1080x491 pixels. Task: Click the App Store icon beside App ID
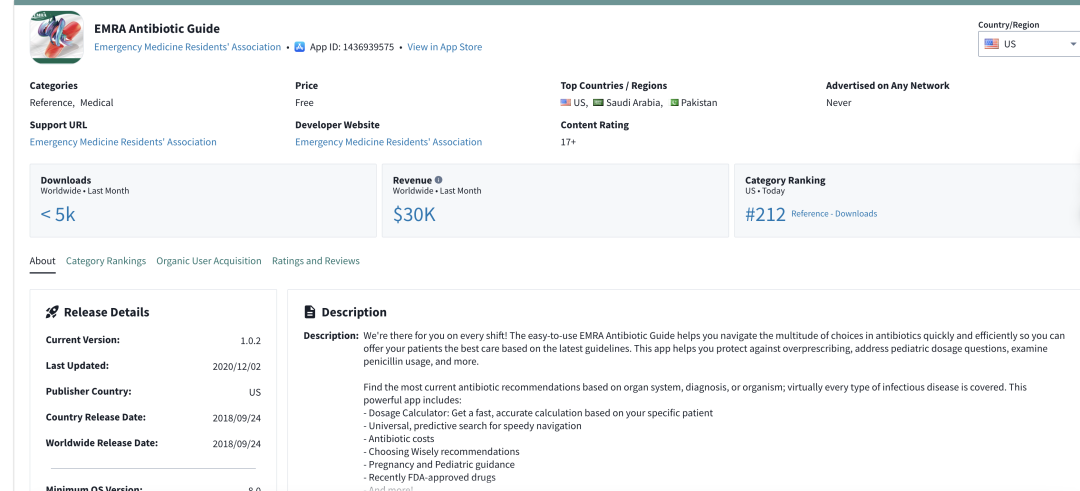pyautogui.click(x=300, y=47)
